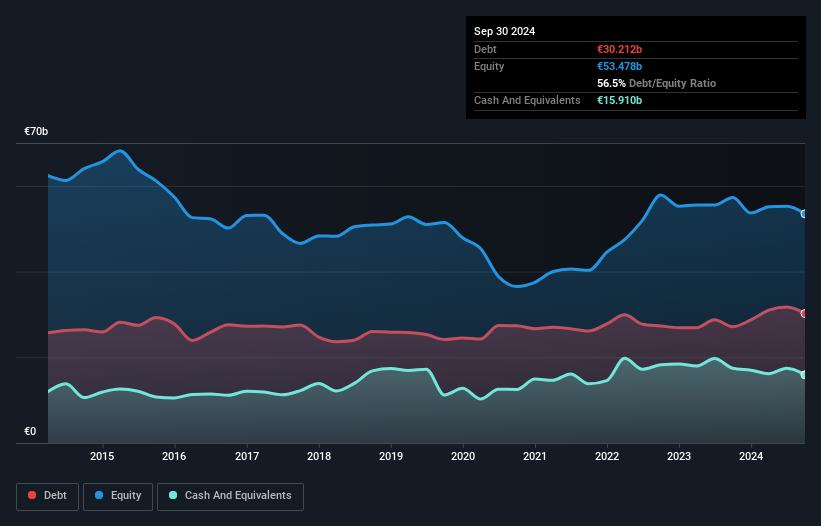
Task: Click the 2021 x-axis label
Action: pyautogui.click(x=535, y=456)
